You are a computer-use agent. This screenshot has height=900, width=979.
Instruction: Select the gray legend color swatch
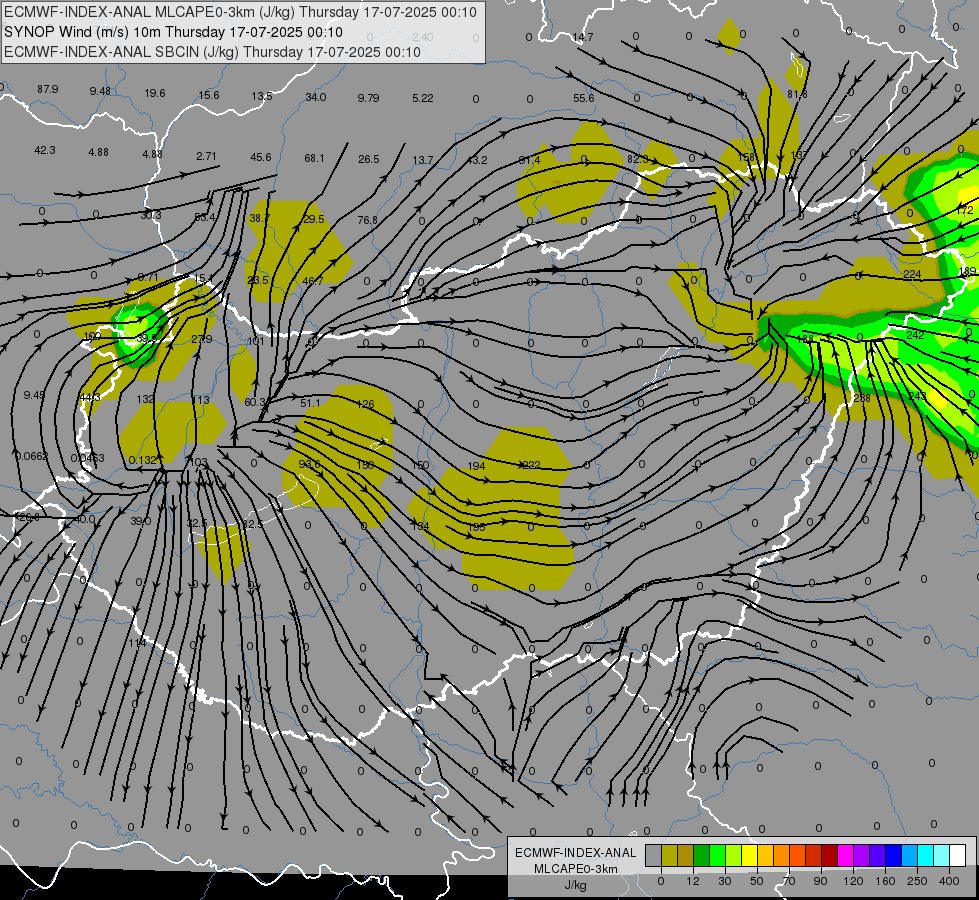(x=654, y=856)
